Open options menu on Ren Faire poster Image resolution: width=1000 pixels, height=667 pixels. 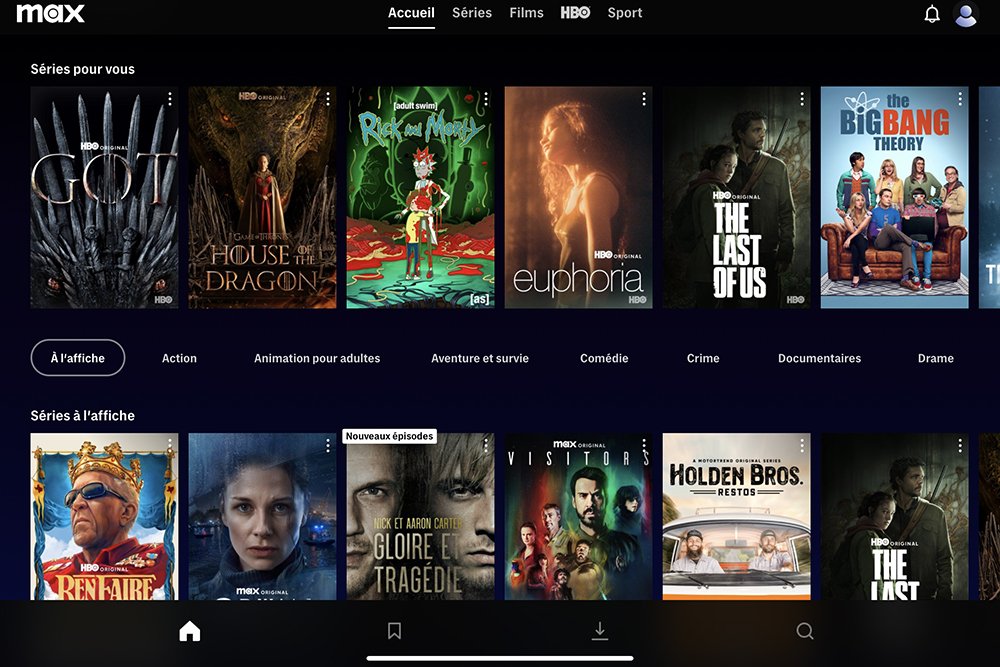(x=170, y=445)
